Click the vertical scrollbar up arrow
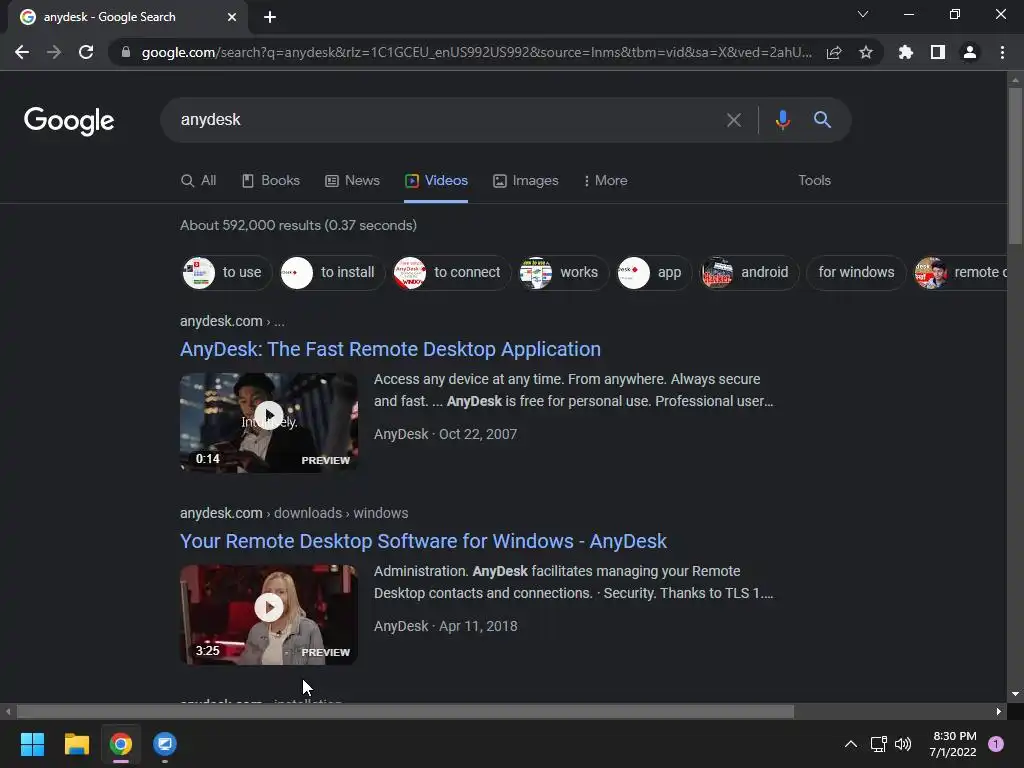The width and height of the screenshot is (1024, 768). (1015, 79)
